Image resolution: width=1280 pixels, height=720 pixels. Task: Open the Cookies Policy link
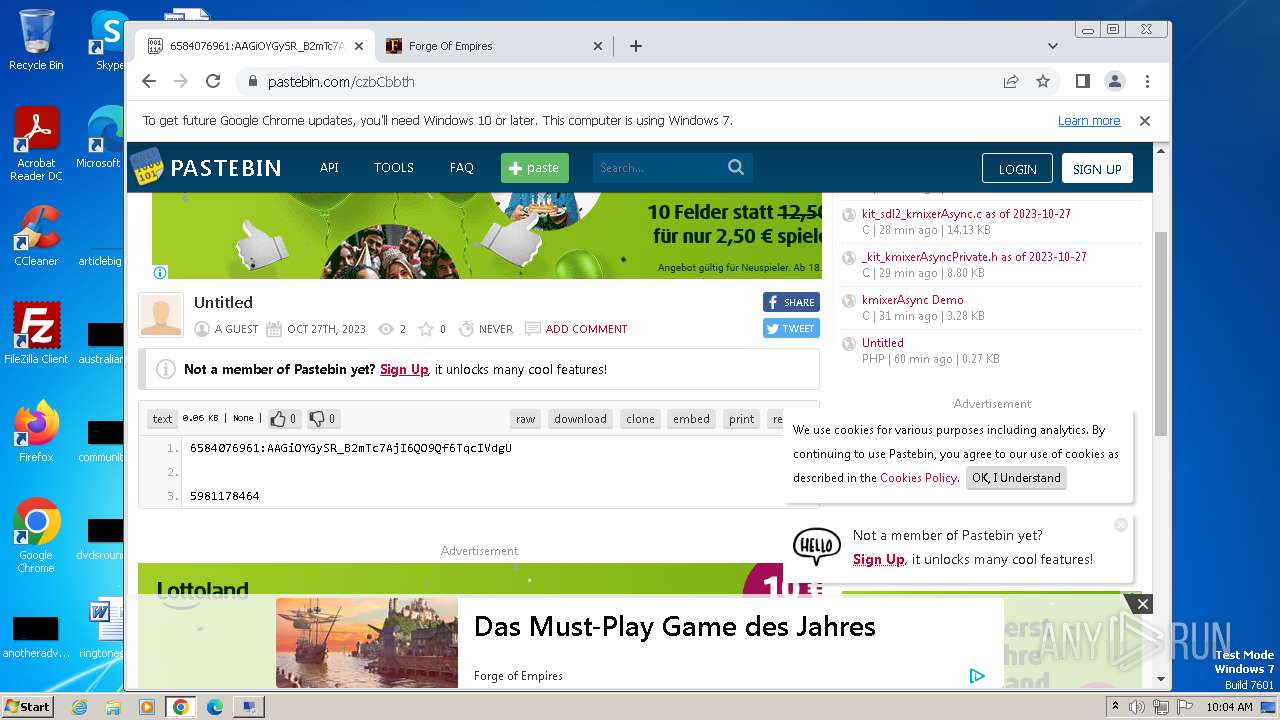[918, 478]
